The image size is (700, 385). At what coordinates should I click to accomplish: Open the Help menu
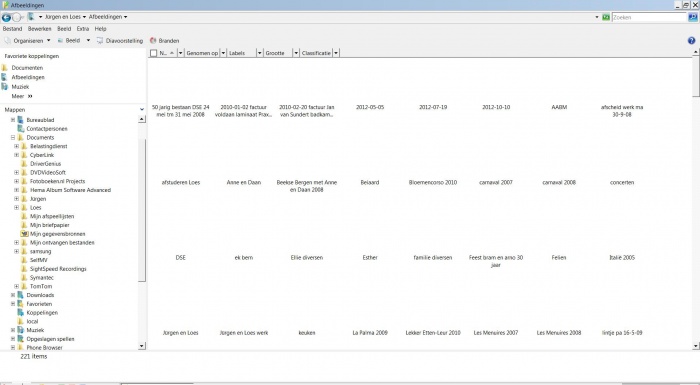coord(100,29)
